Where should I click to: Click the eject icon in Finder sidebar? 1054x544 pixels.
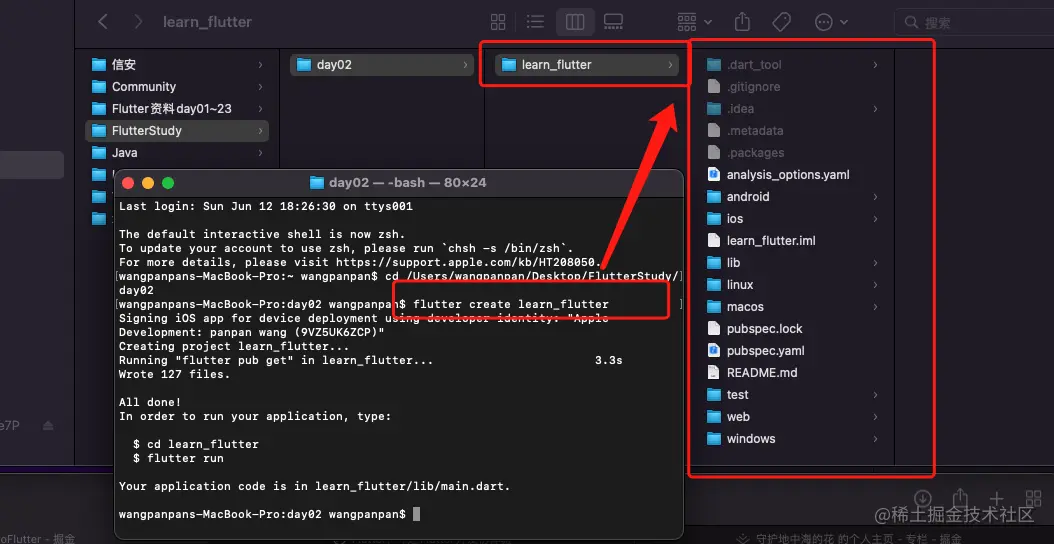click(48, 426)
